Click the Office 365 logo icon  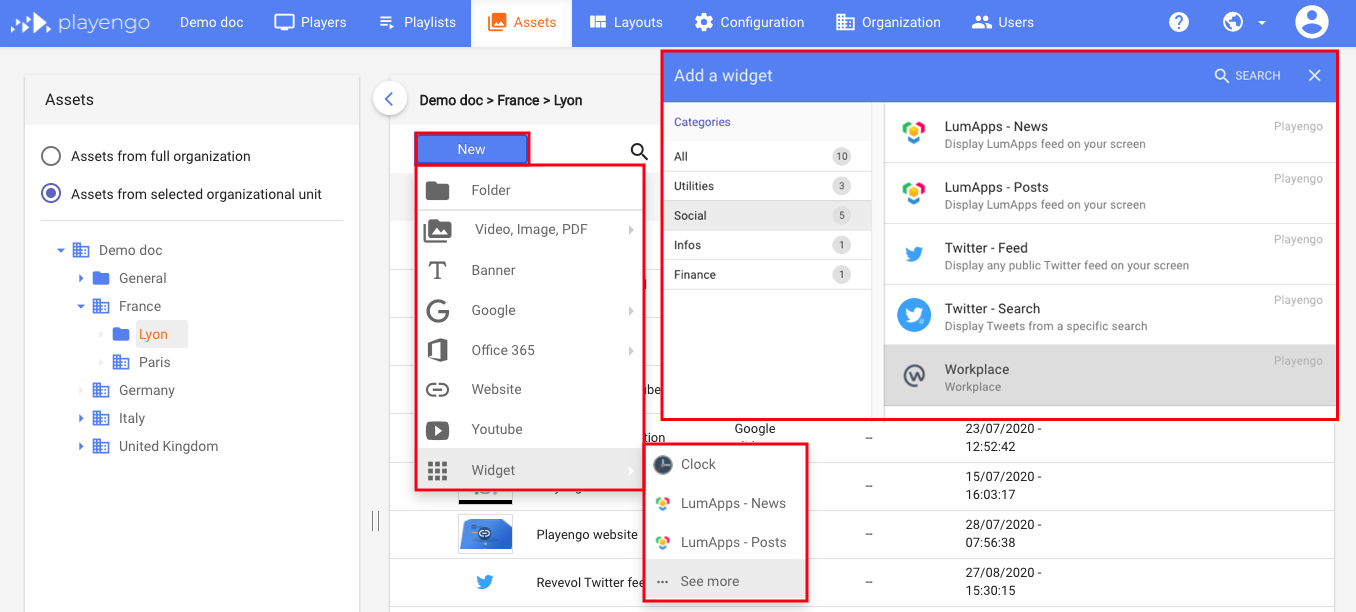(437, 350)
